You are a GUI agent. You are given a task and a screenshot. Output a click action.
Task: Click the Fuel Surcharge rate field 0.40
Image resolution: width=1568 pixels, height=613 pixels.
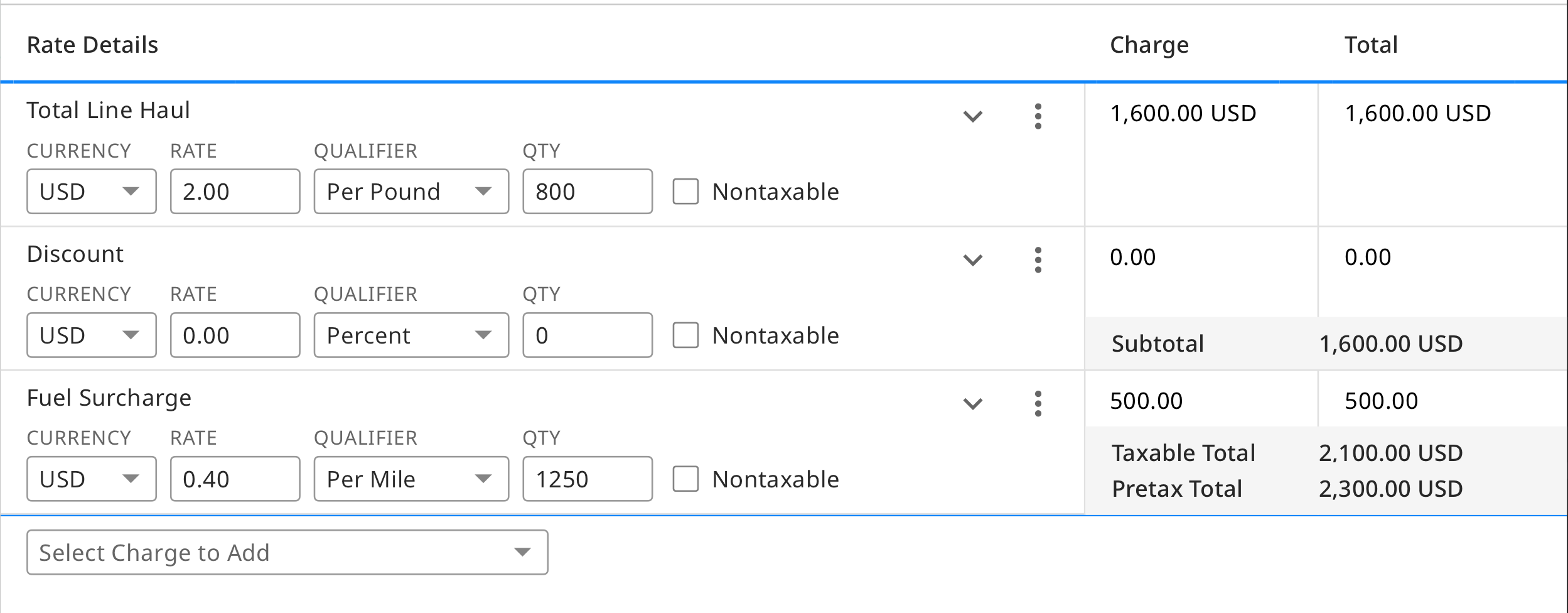tap(235, 479)
